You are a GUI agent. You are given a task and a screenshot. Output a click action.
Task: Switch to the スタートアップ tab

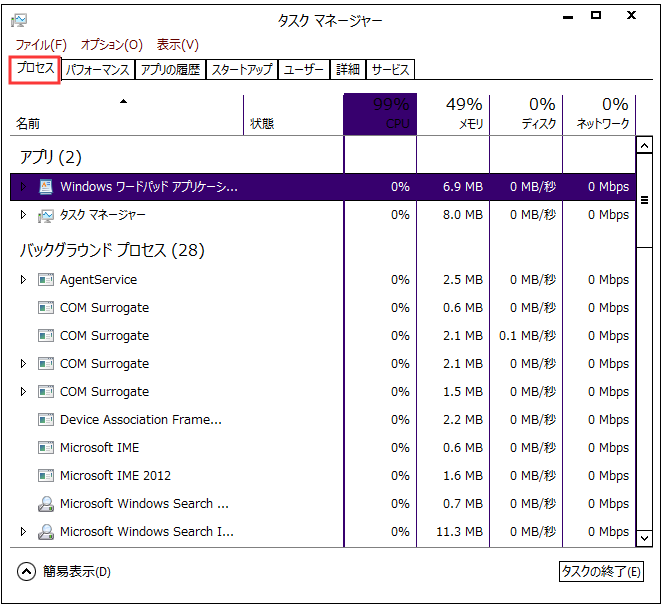241,69
